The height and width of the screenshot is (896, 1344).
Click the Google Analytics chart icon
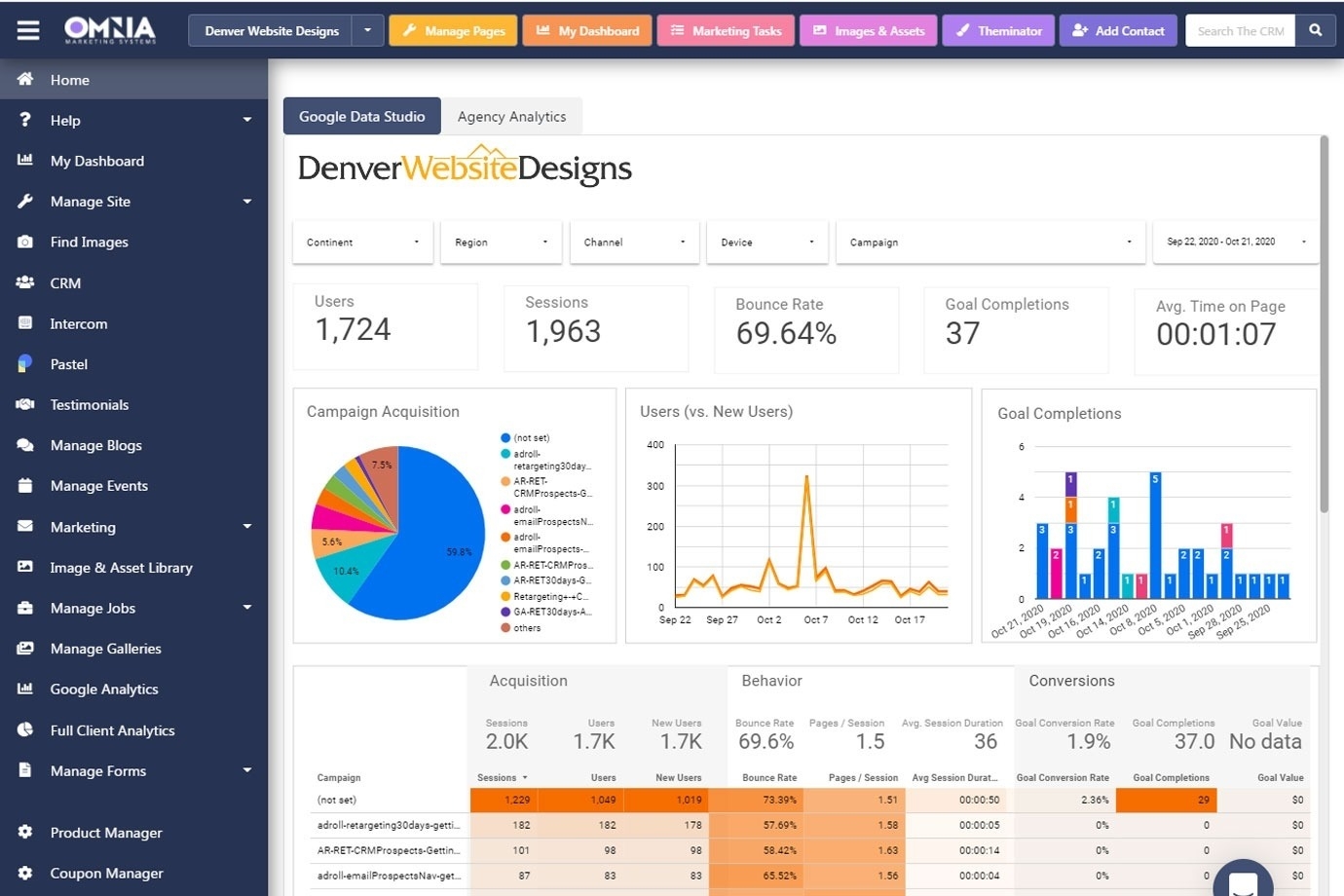(25, 689)
